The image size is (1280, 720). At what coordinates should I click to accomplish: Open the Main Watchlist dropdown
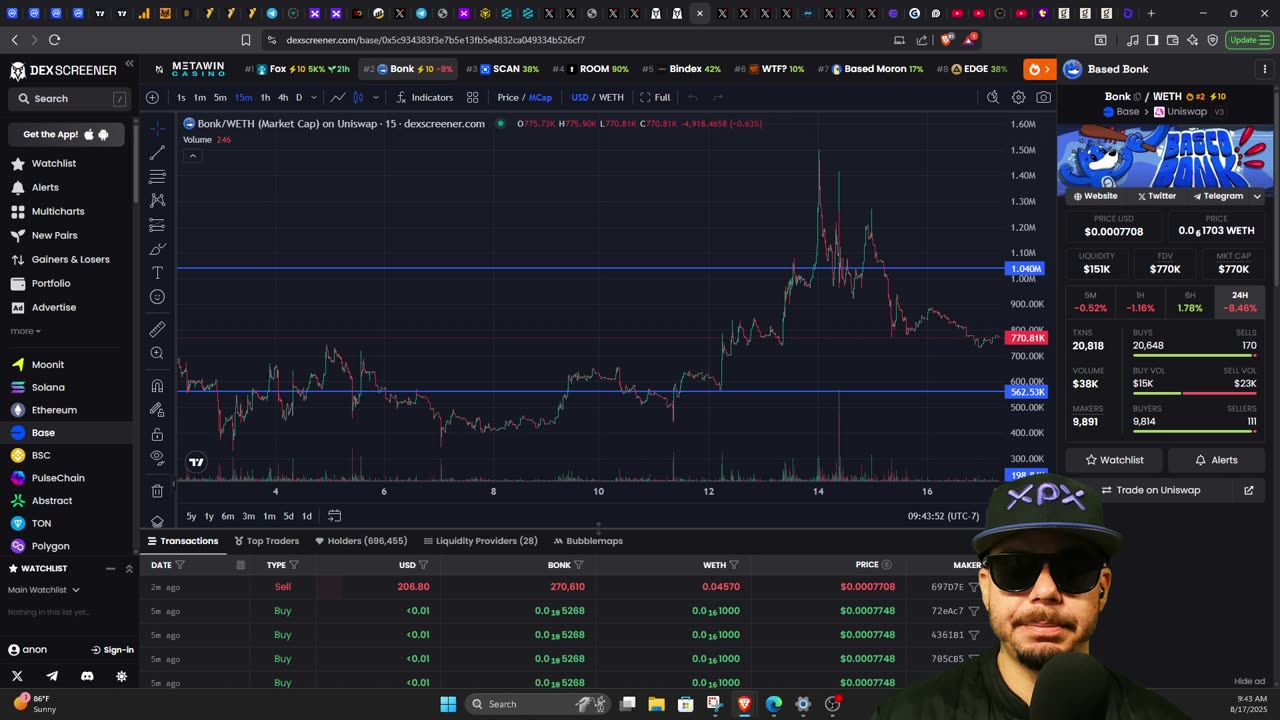pos(44,590)
